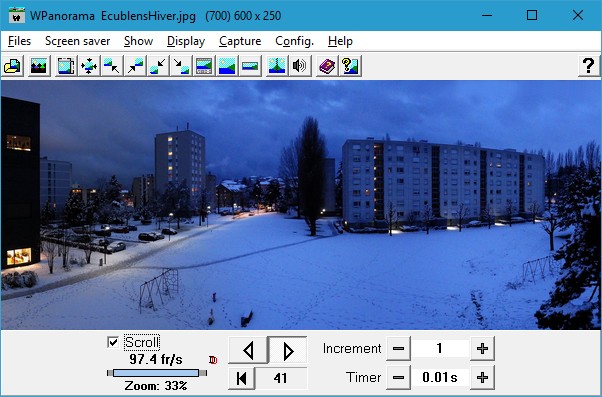Open panorama file via folder icon
602x397 pixels.
(x=13, y=66)
